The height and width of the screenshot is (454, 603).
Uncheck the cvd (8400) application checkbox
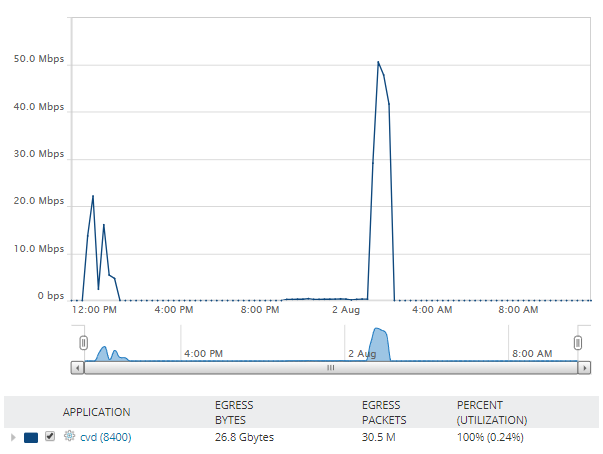(x=50, y=436)
